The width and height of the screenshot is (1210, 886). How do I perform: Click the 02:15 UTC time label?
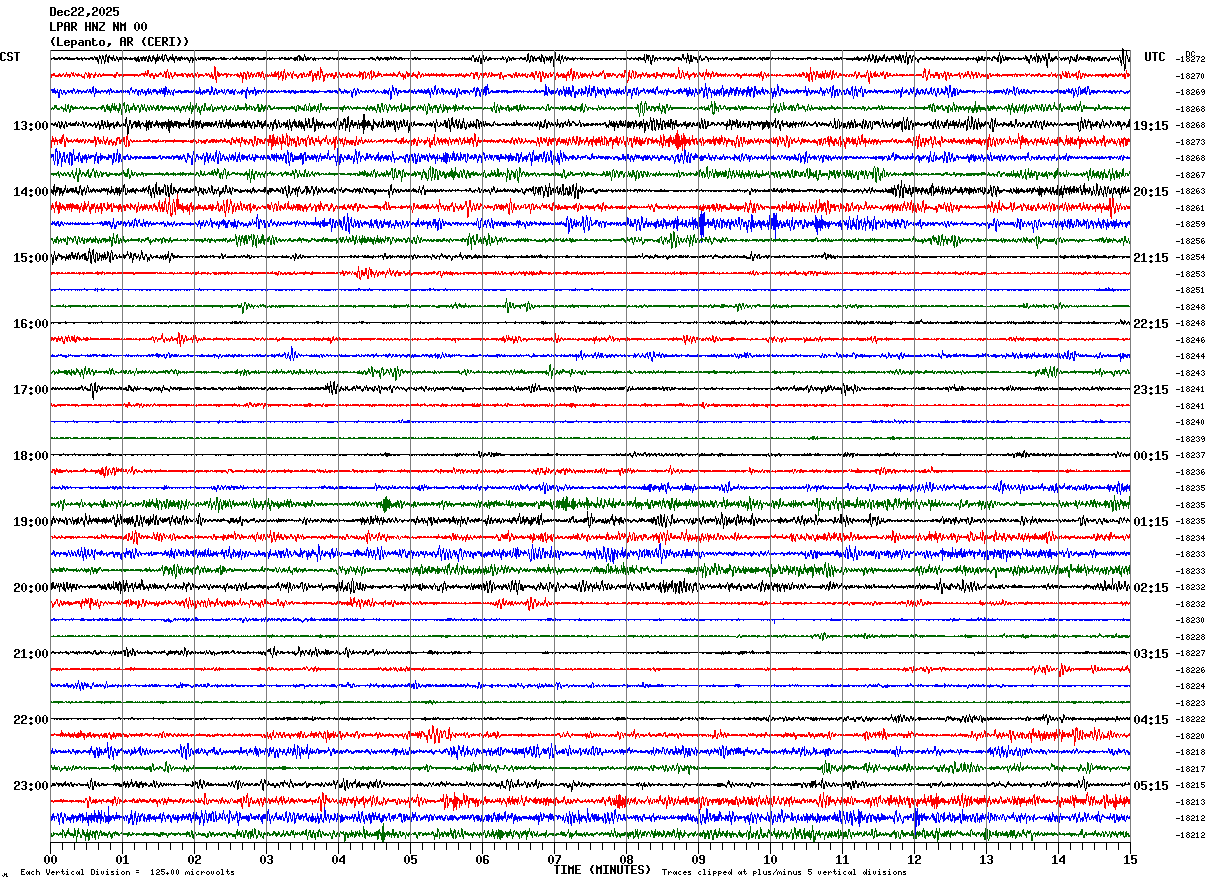tap(1151, 588)
